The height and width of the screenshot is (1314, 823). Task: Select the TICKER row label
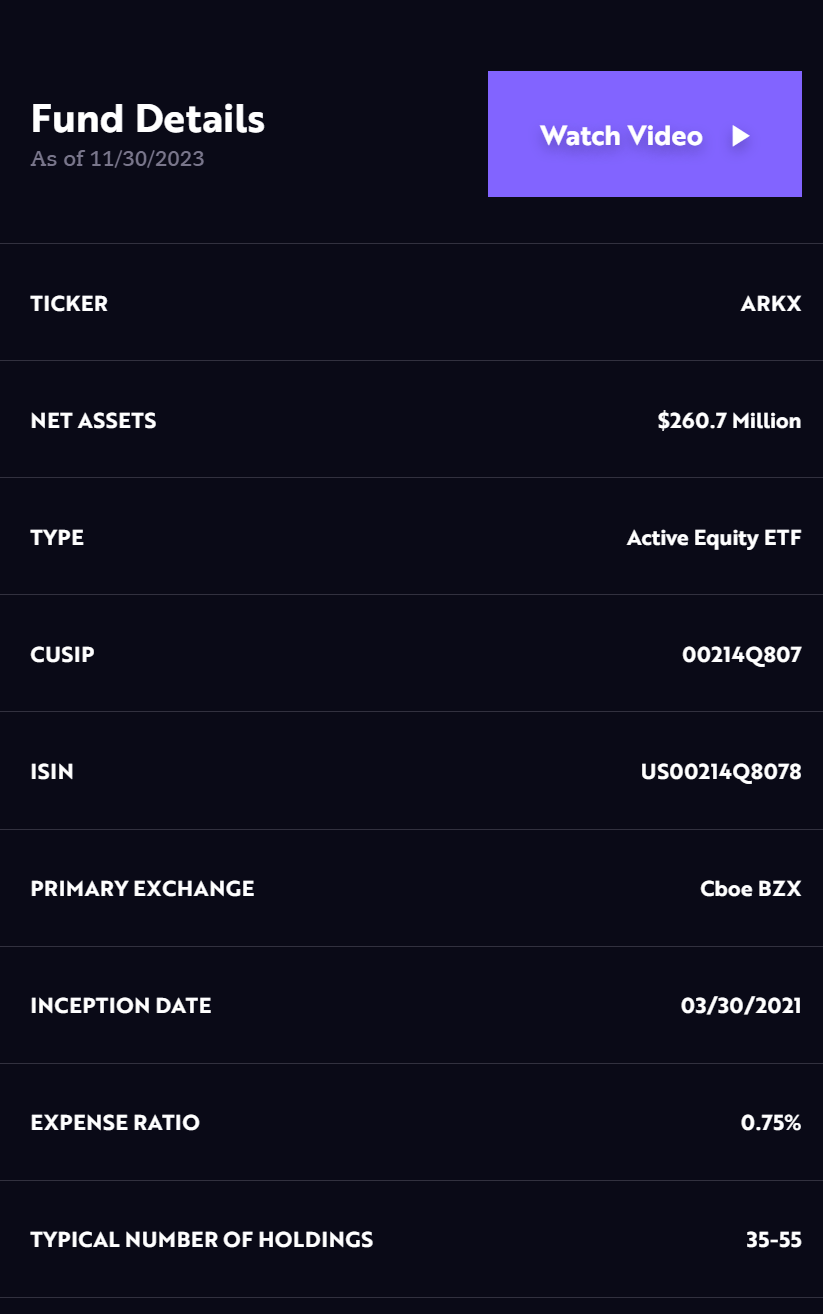[68, 303]
